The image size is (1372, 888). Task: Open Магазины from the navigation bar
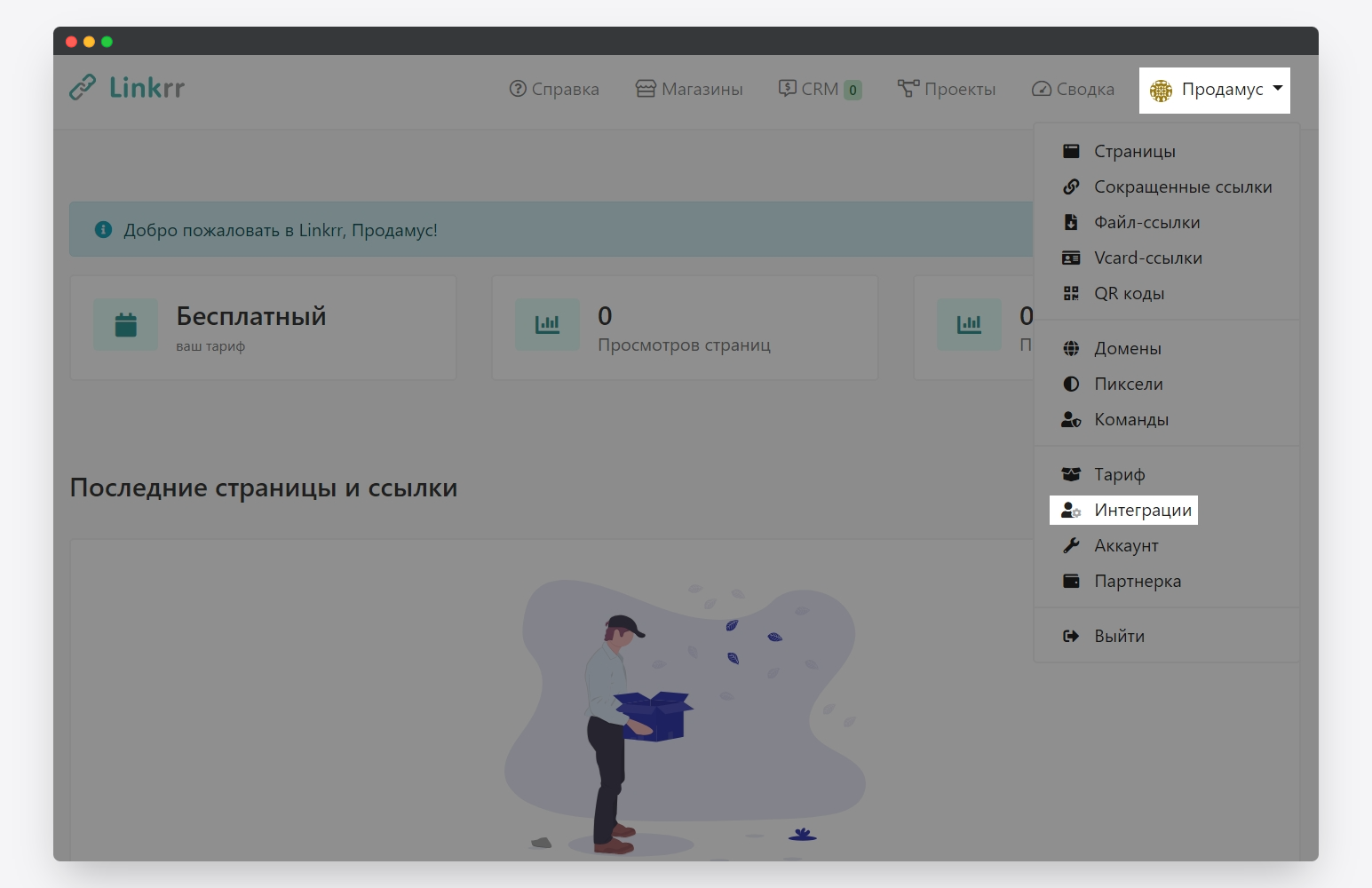pos(690,90)
